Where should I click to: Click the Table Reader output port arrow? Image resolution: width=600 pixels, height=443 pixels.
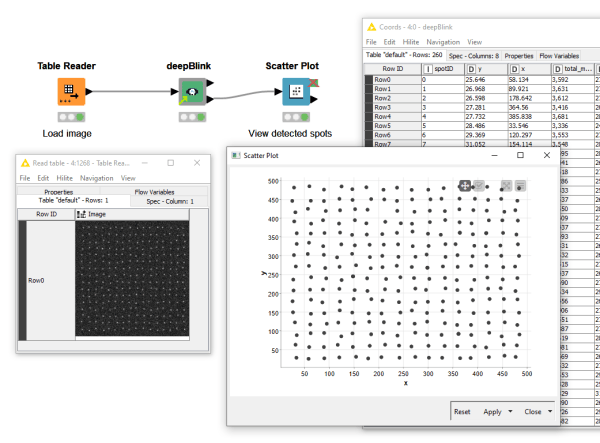click(89, 91)
